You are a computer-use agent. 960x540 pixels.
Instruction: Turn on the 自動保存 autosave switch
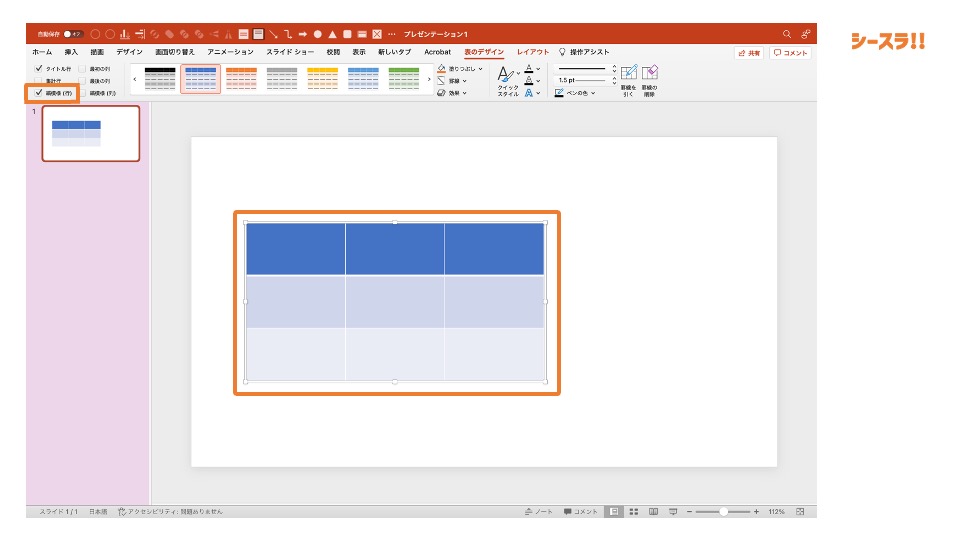74,34
